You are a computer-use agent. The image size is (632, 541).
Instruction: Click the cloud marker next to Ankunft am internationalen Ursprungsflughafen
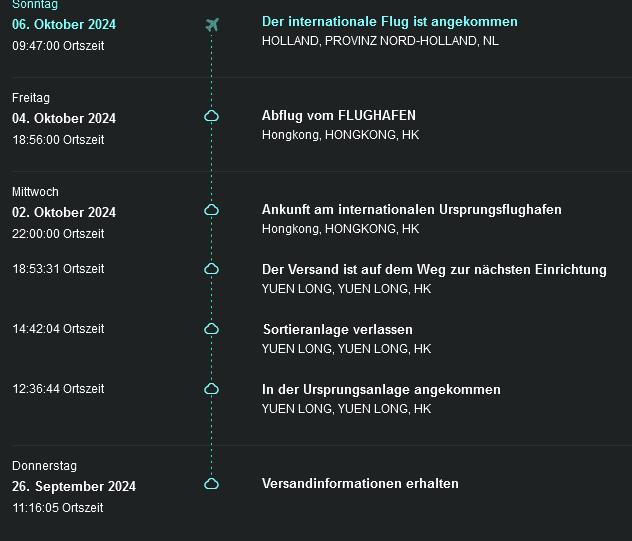pos(211,210)
